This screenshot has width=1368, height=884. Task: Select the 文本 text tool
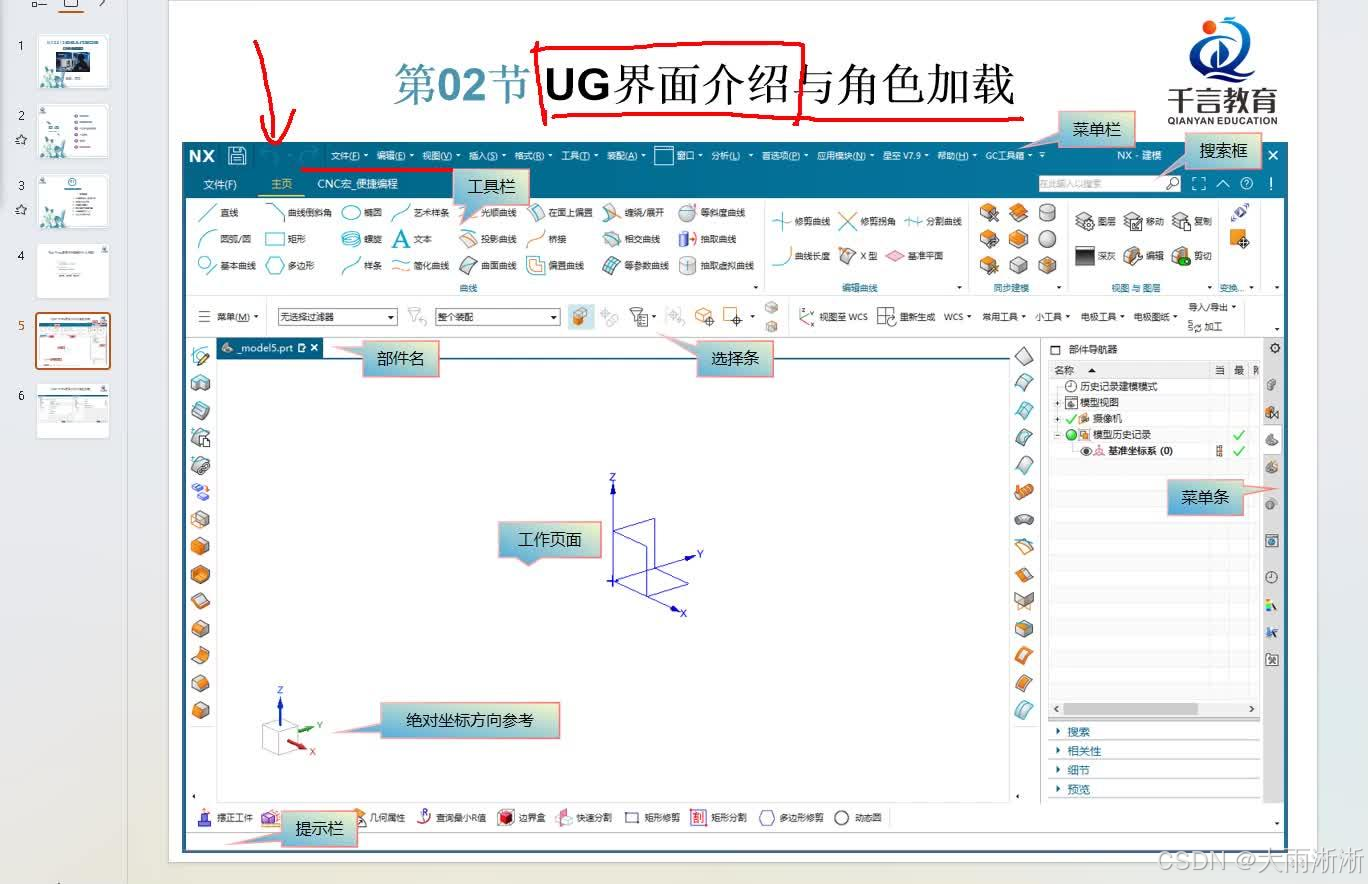coord(411,239)
